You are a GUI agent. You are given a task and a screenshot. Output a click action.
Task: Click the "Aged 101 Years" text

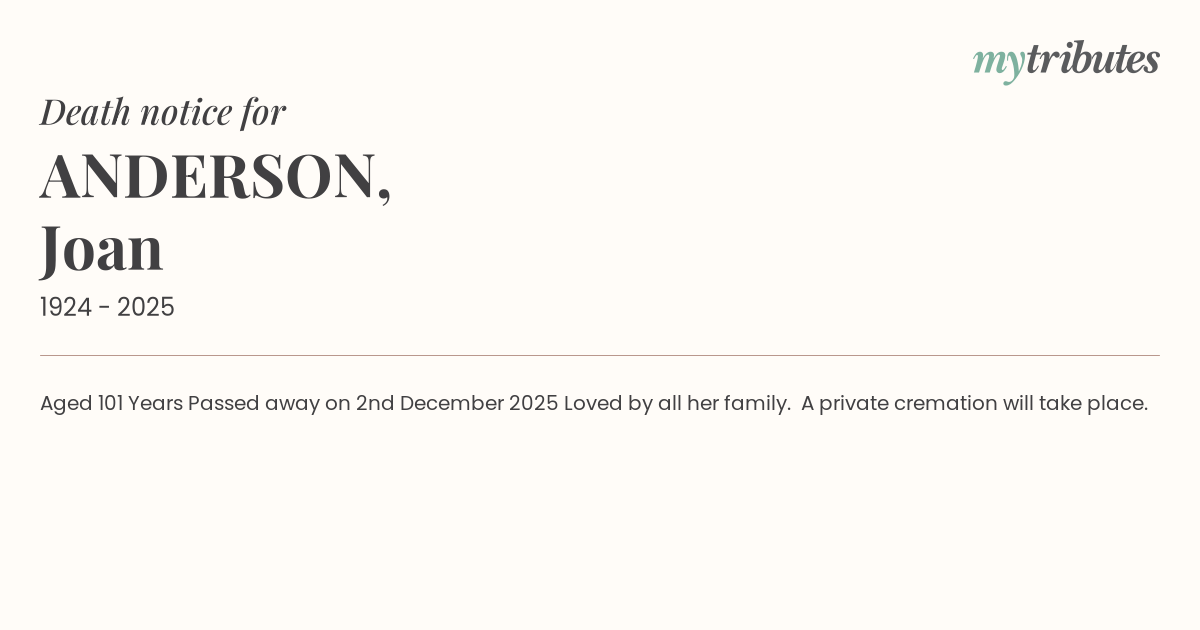pos(111,403)
